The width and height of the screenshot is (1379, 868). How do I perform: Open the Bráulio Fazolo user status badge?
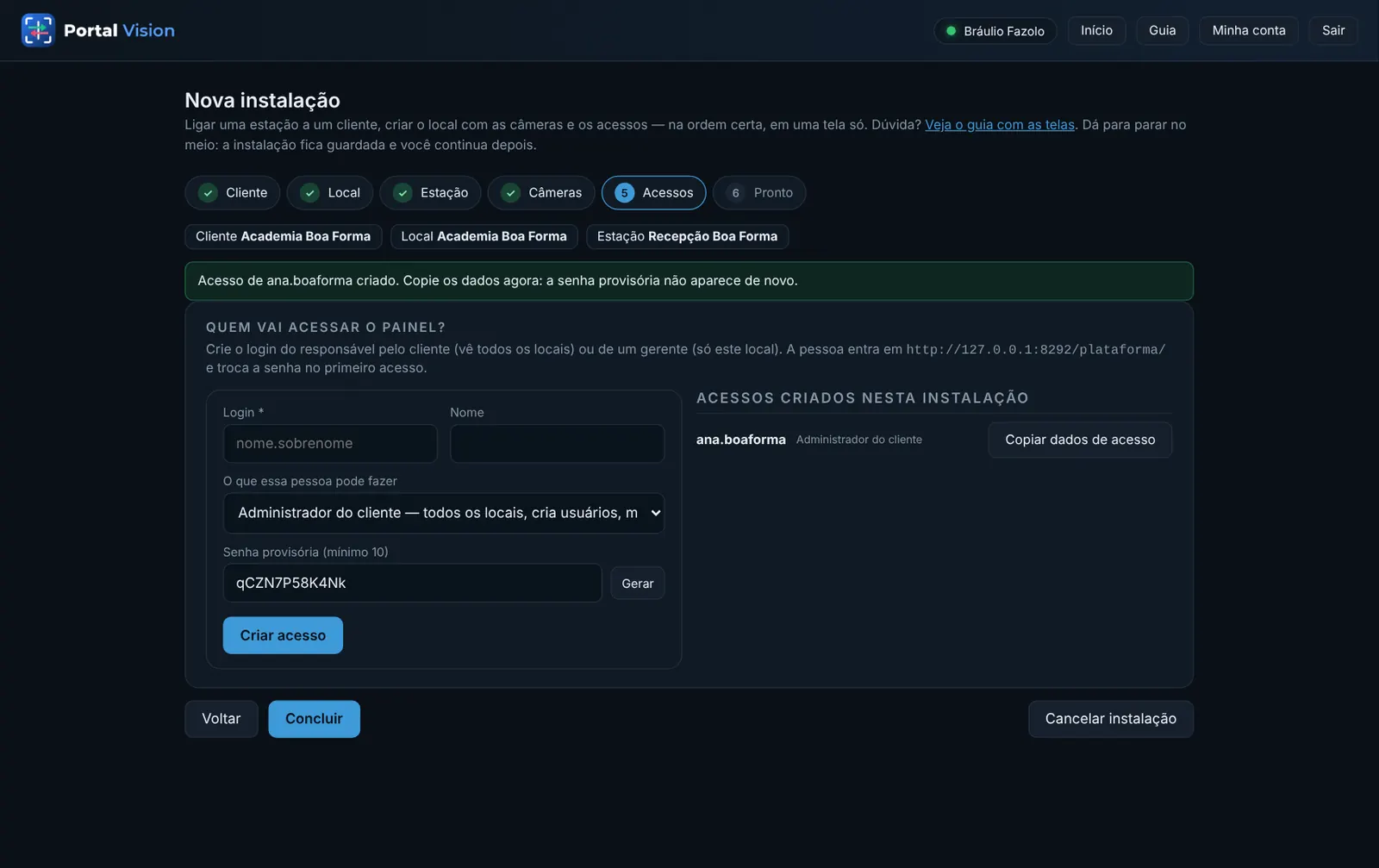[x=995, y=30]
